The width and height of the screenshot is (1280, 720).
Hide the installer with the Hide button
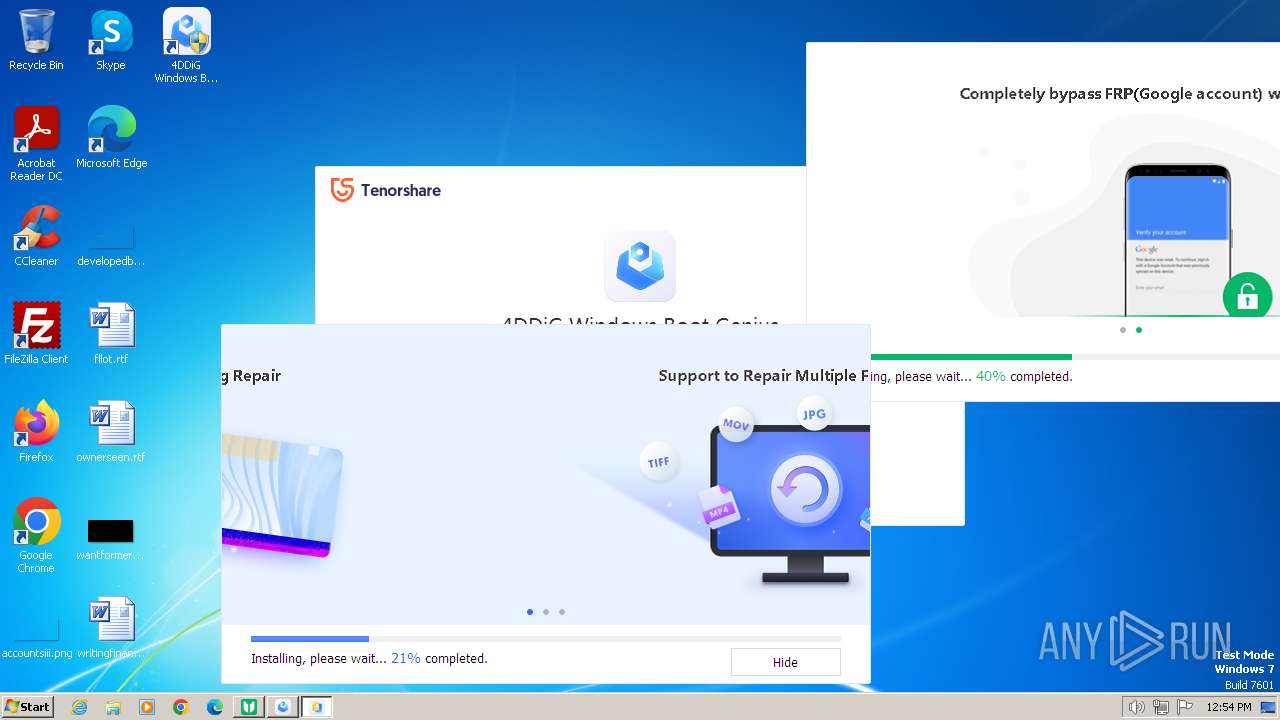(x=785, y=662)
